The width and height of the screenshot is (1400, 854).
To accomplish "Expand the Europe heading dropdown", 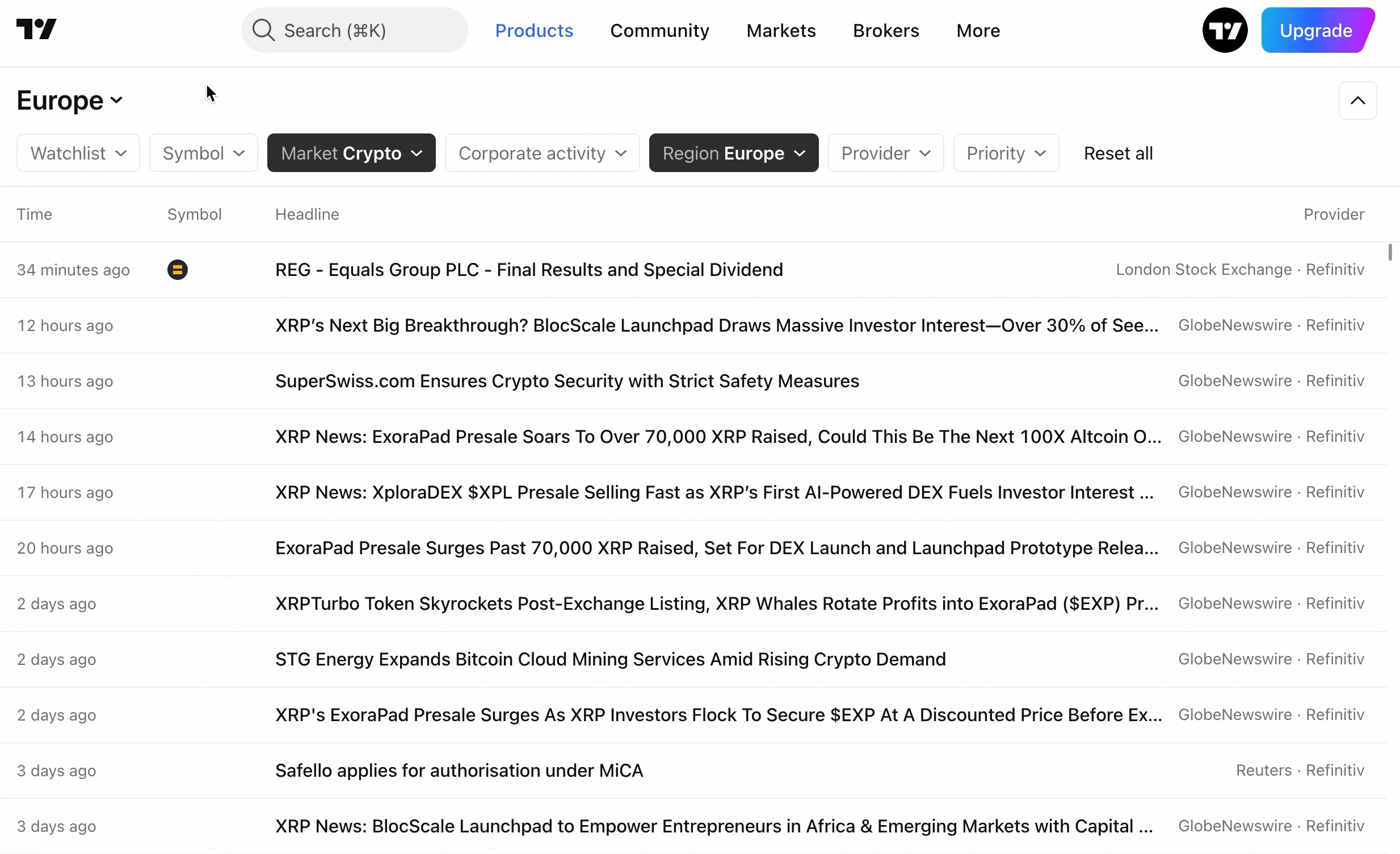I will pos(70,101).
